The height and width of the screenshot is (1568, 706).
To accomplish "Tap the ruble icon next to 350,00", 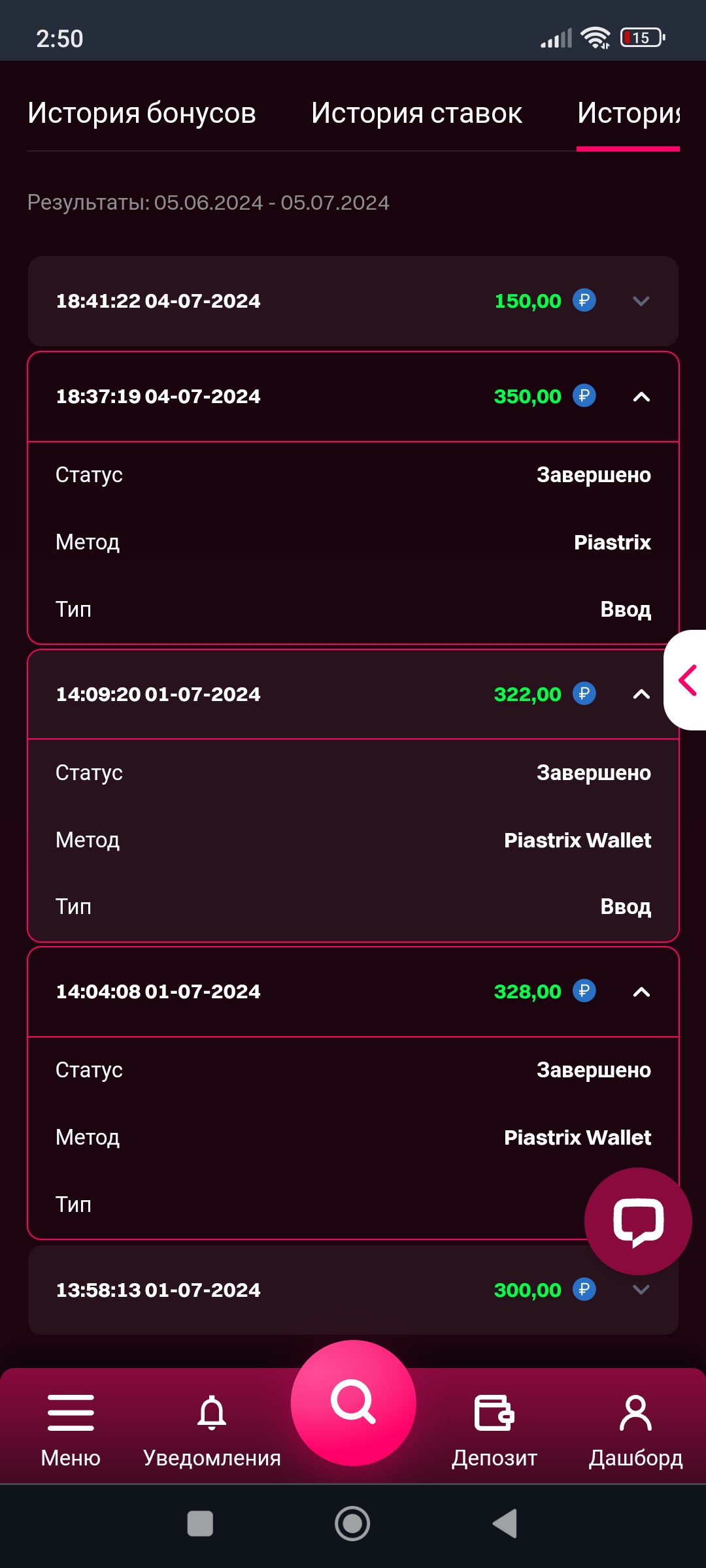I will (584, 396).
